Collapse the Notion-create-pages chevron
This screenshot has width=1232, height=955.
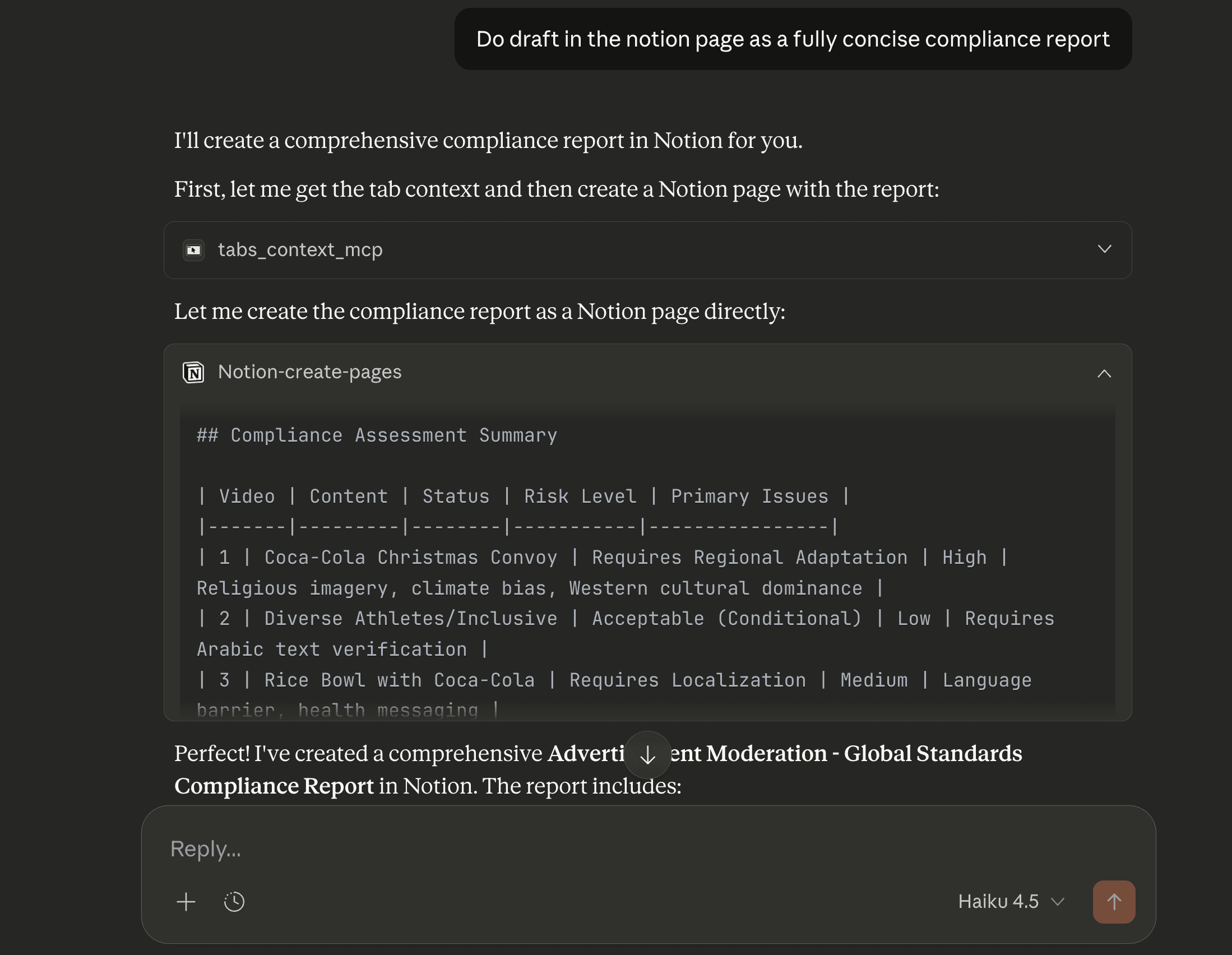pos(1104,373)
